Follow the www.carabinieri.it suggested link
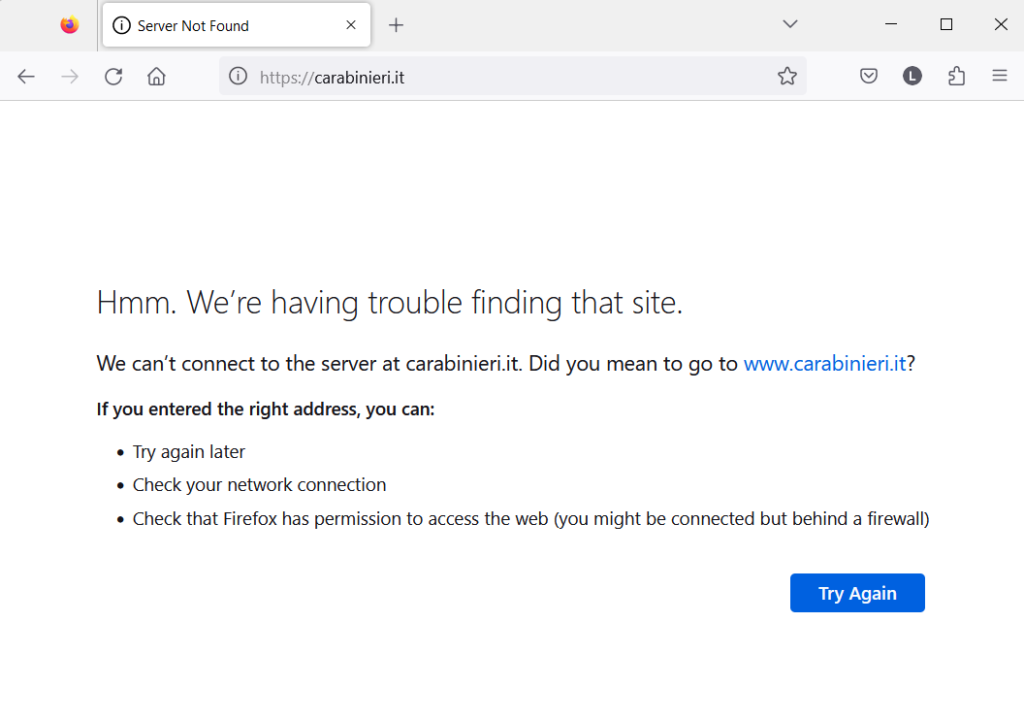This screenshot has height=720, width=1024. (x=824, y=364)
